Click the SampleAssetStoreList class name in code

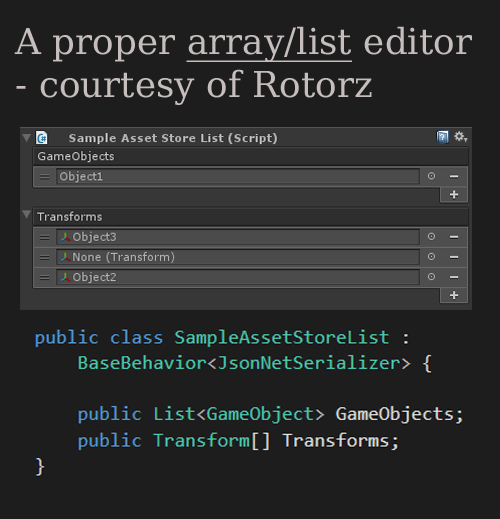tap(282, 337)
